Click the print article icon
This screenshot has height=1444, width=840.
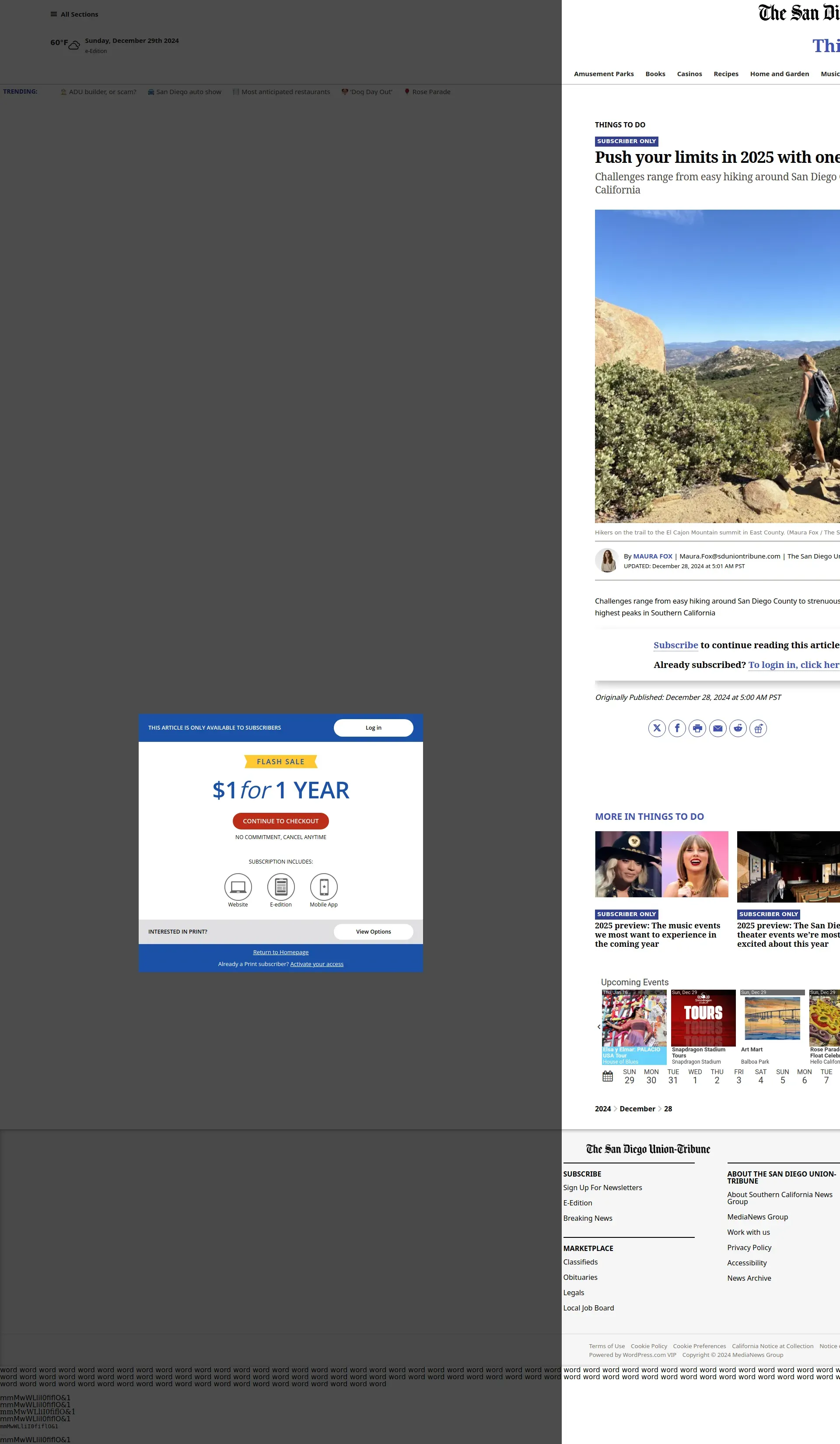697,728
